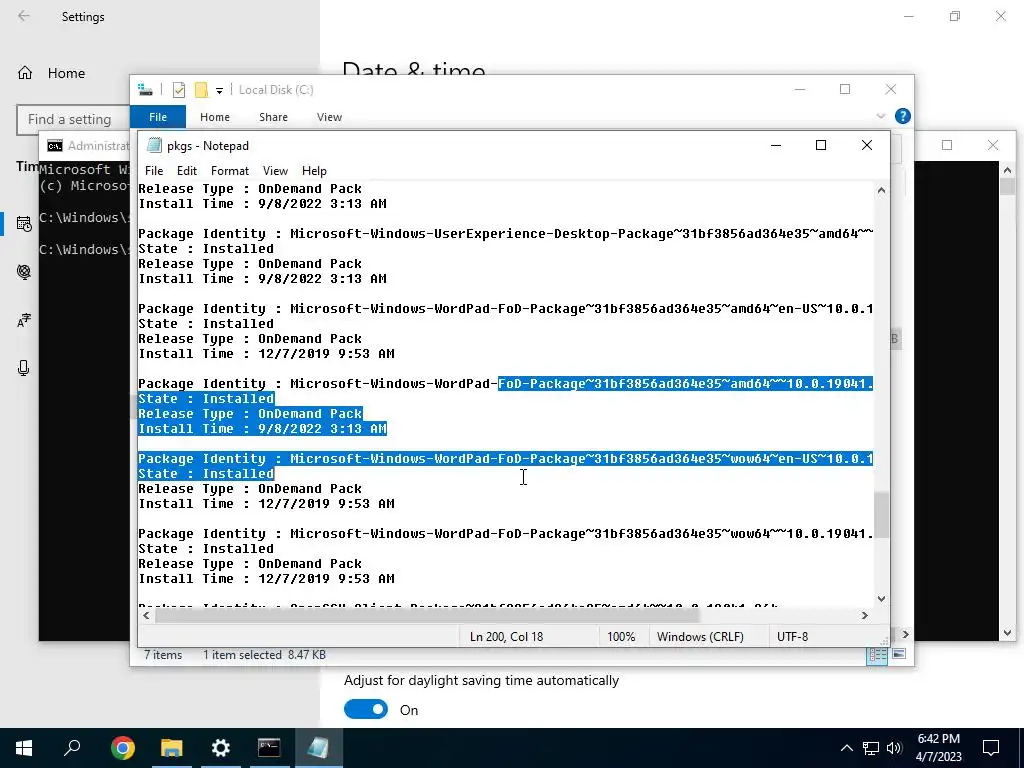Open clock showing 6:42 PM
Screen dimensions: 1024x768
tap(938, 748)
